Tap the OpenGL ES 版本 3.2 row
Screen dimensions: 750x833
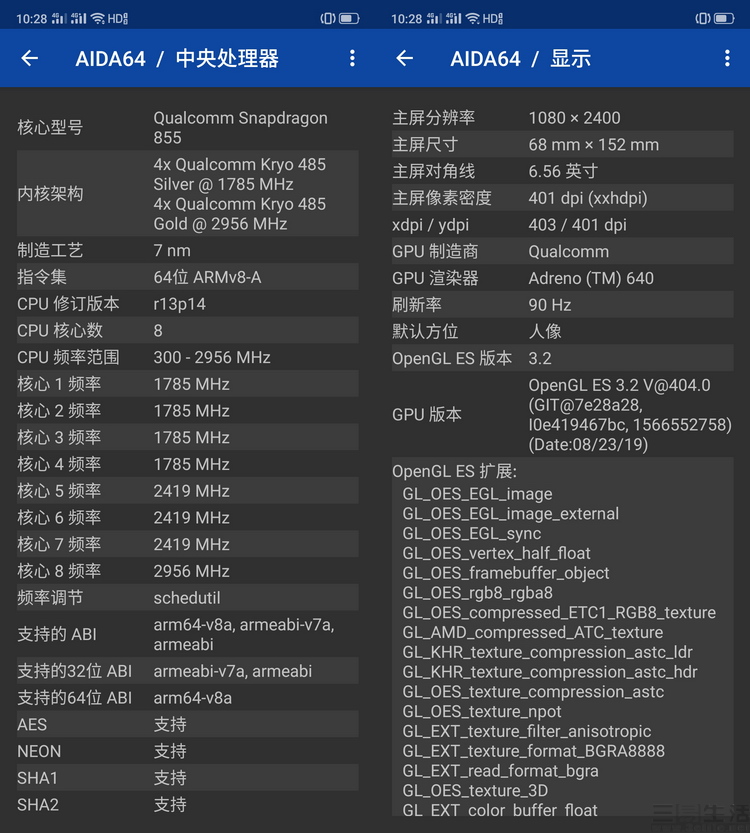pos(562,358)
